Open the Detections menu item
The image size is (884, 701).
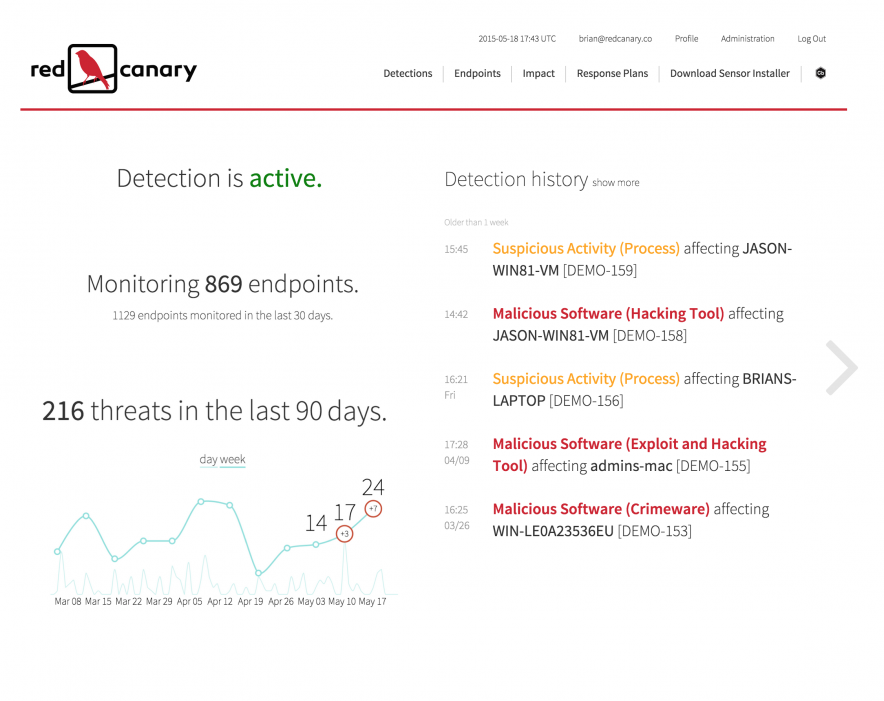(408, 73)
